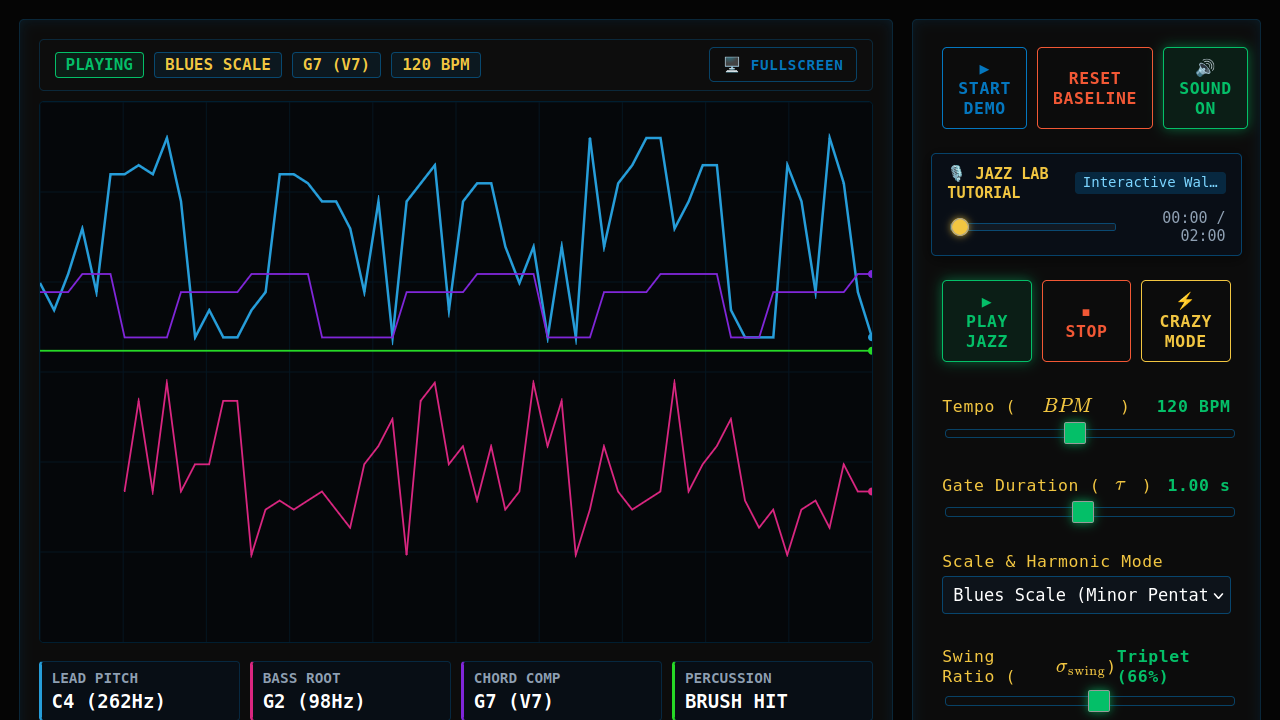Click Reset Baseline button
The image size is (1280, 720).
click(x=1095, y=88)
